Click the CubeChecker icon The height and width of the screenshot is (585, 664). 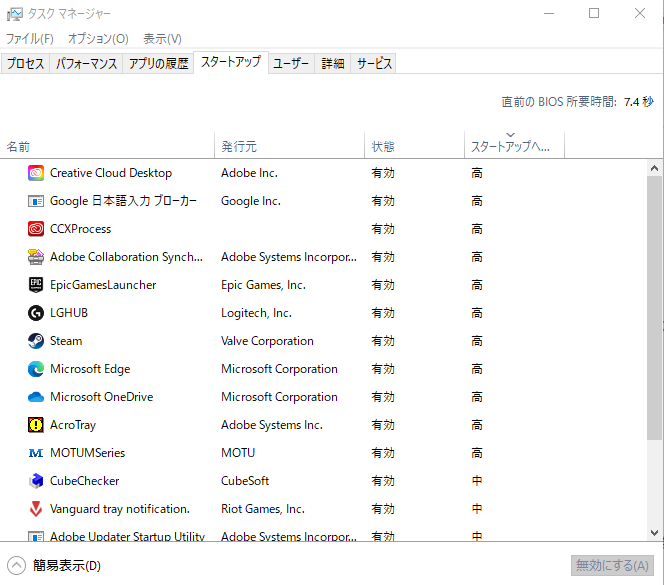(36, 481)
